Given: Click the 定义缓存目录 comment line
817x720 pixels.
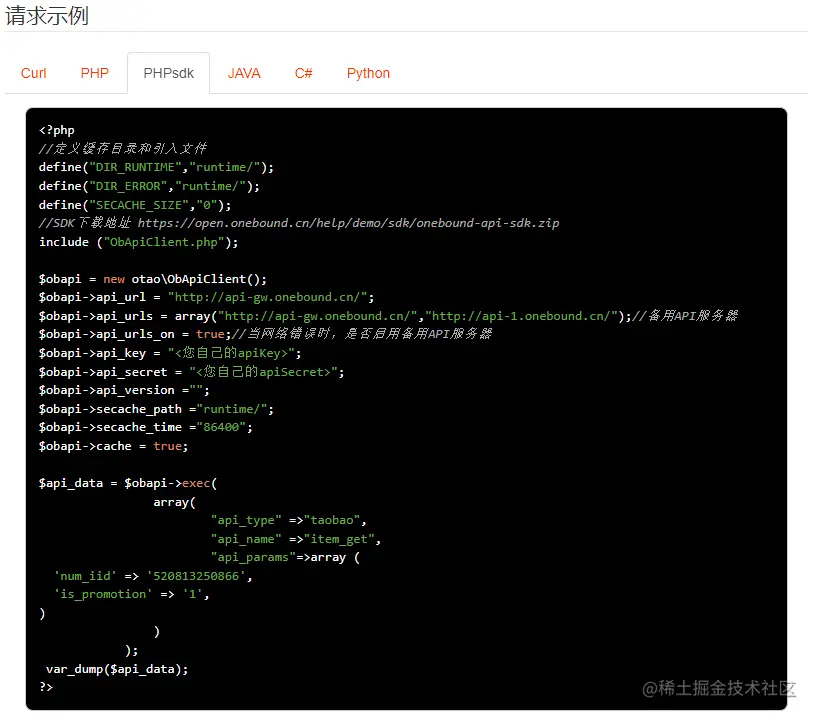Looking at the screenshot, I should click(x=123, y=148).
